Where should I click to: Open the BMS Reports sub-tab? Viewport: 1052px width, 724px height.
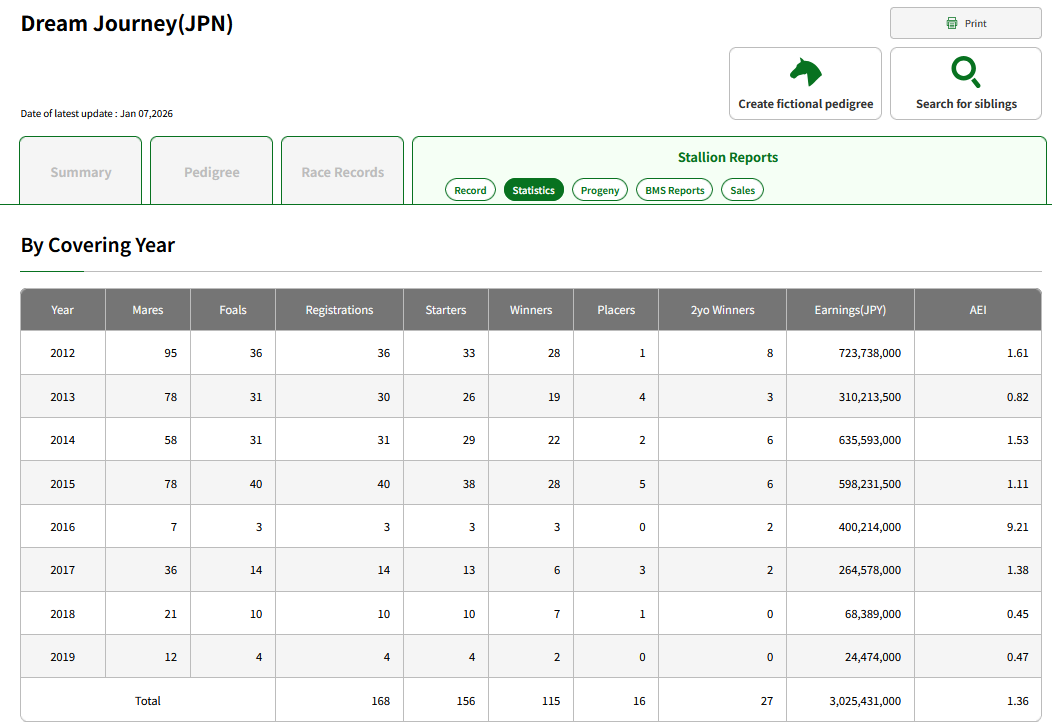[674, 190]
